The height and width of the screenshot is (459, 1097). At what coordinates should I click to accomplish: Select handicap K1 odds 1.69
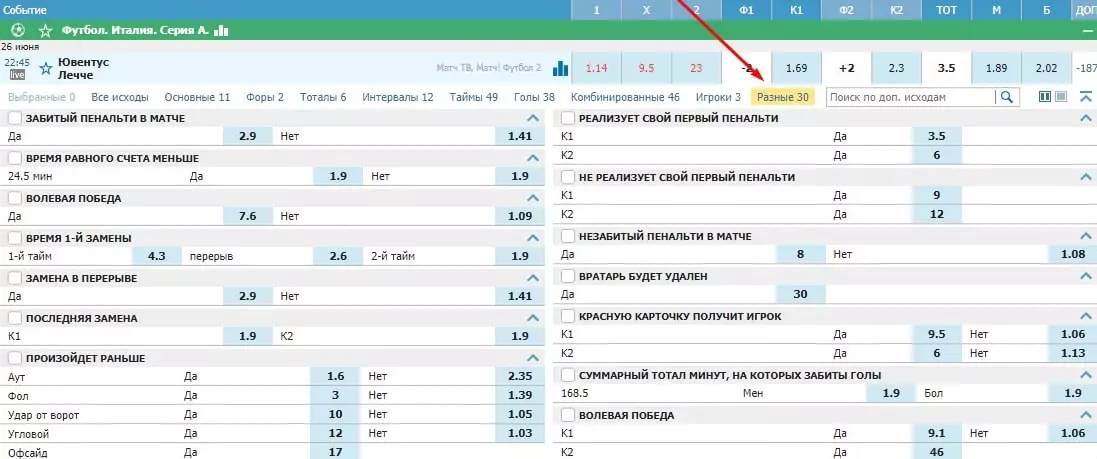pos(796,69)
